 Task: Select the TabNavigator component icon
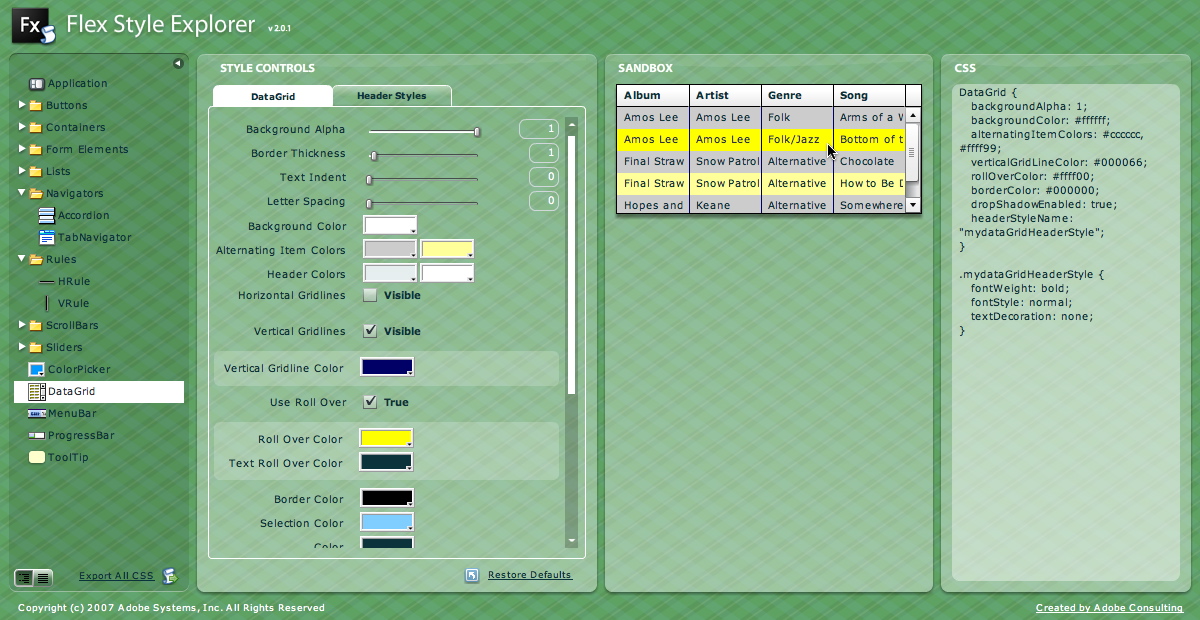(47, 238)
